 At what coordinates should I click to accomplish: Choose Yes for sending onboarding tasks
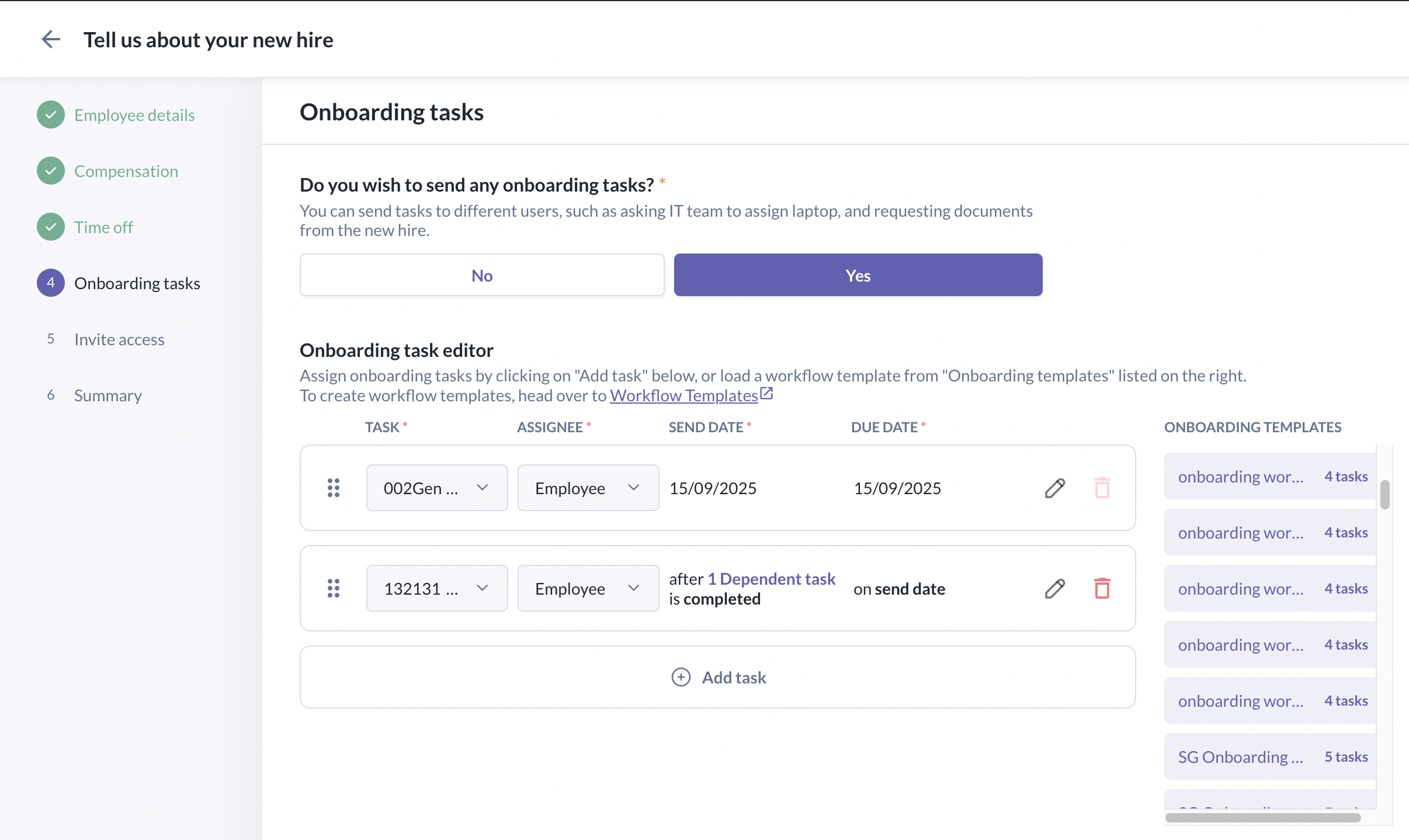tap(858, 275)
